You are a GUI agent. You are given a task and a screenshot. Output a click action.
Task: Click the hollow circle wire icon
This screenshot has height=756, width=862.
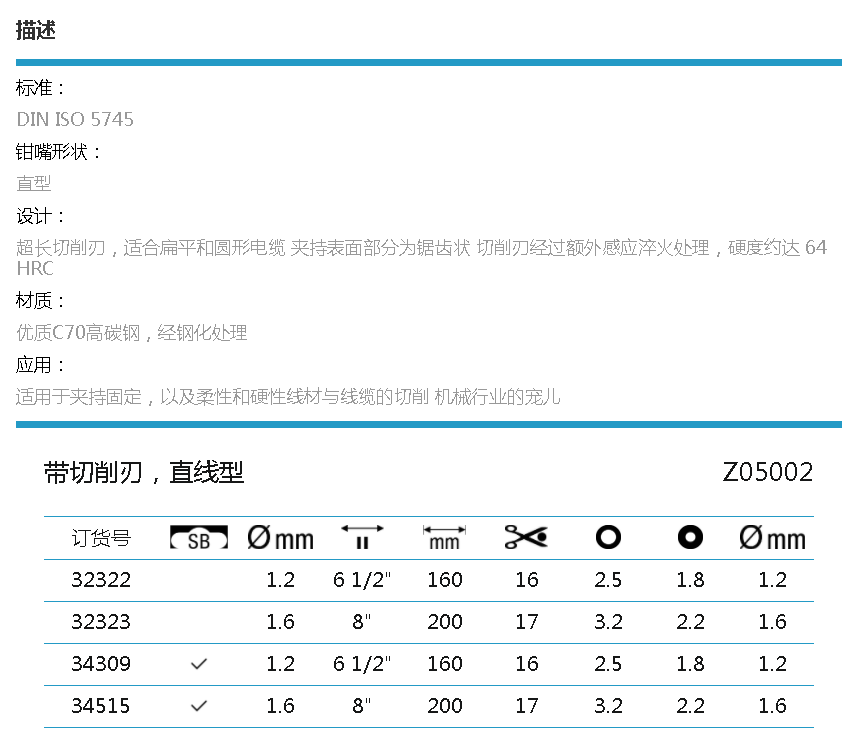pyautogui.click(x=608, y=538)
